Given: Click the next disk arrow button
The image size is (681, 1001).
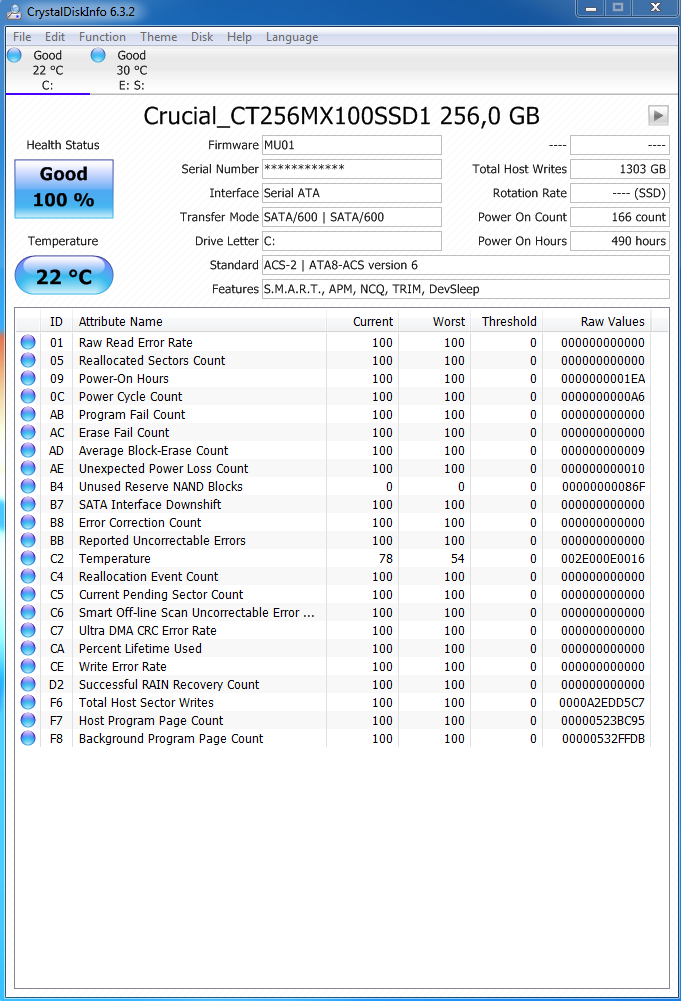Looking at the screenshot, I should pyautogui.click(x=658, y=116).
